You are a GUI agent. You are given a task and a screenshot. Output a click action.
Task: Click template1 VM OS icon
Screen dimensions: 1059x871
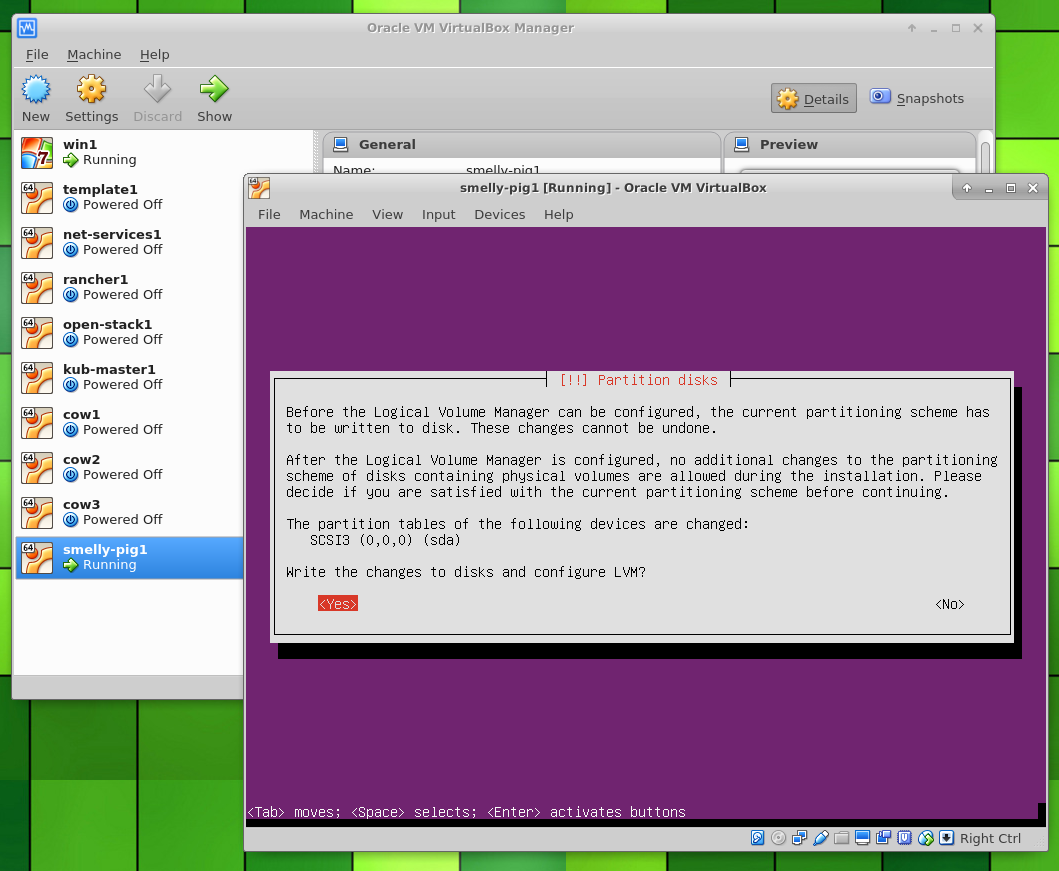36,198
